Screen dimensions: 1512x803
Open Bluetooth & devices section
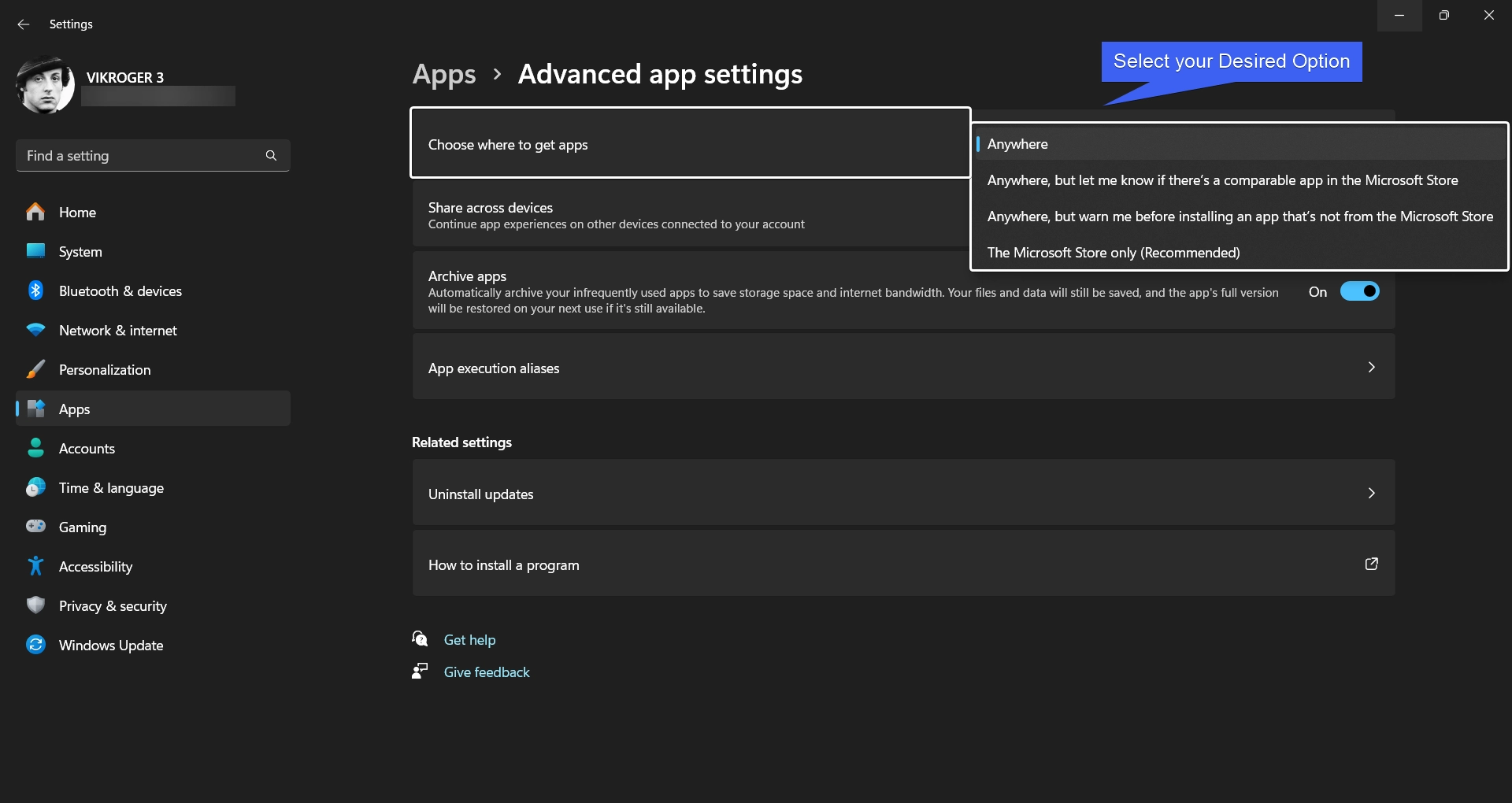point(153,290)
